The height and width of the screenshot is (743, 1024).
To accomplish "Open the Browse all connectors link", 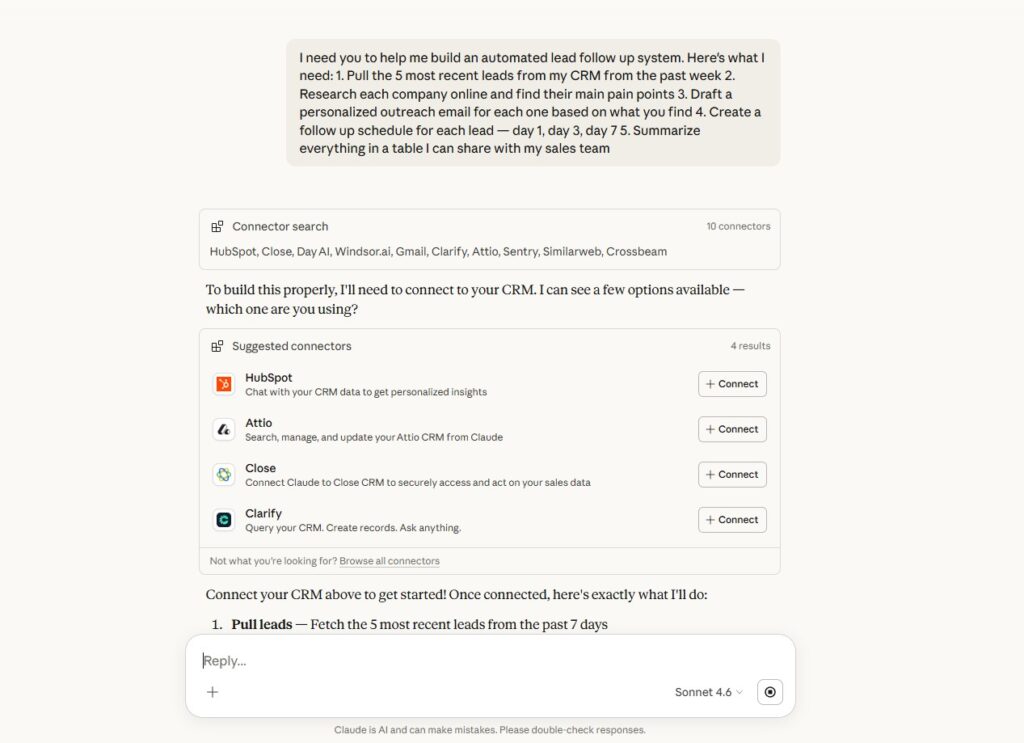I will [389, 561].
